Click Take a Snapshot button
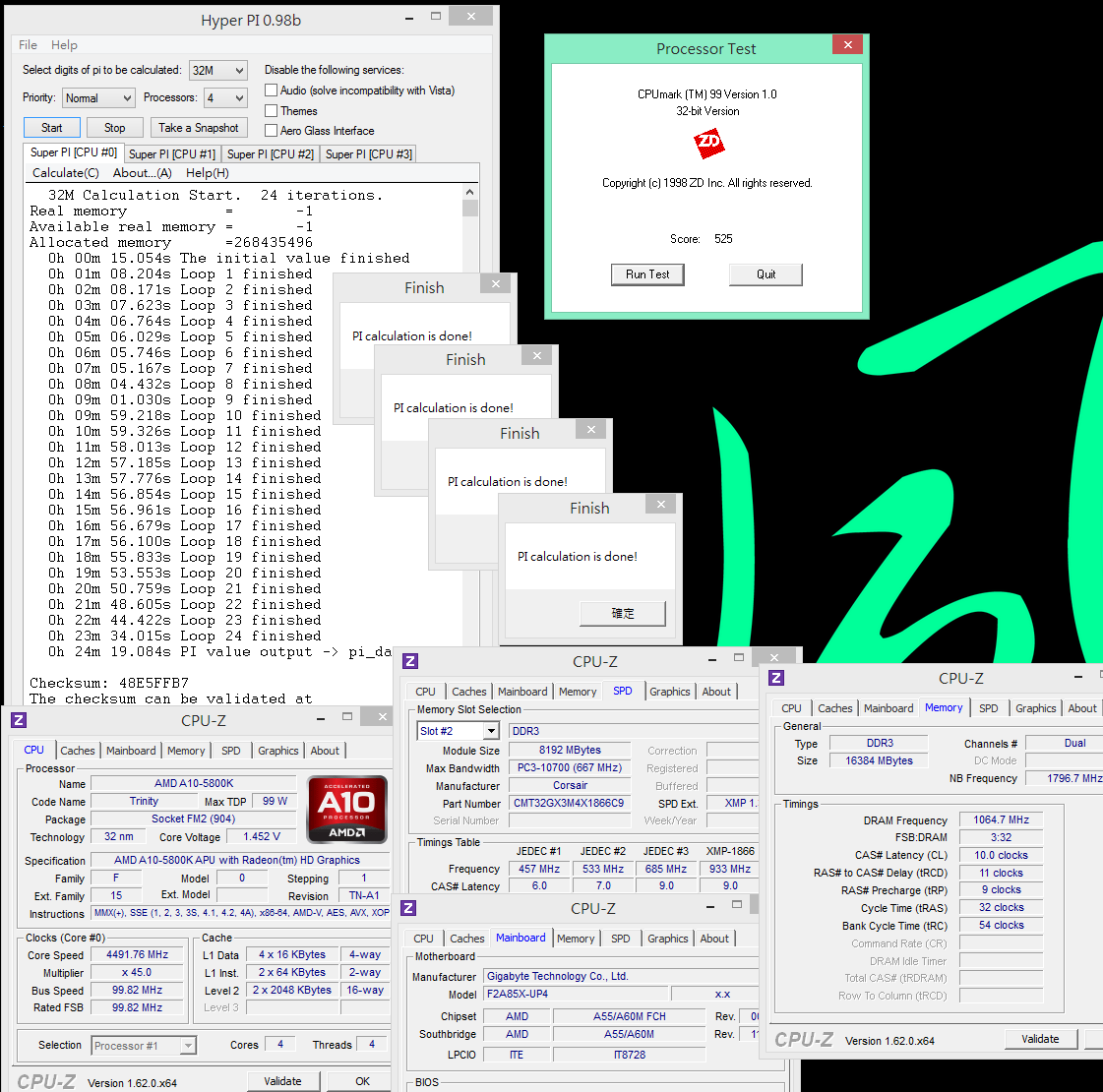The image size is (1103, 1092). [199, 128]
